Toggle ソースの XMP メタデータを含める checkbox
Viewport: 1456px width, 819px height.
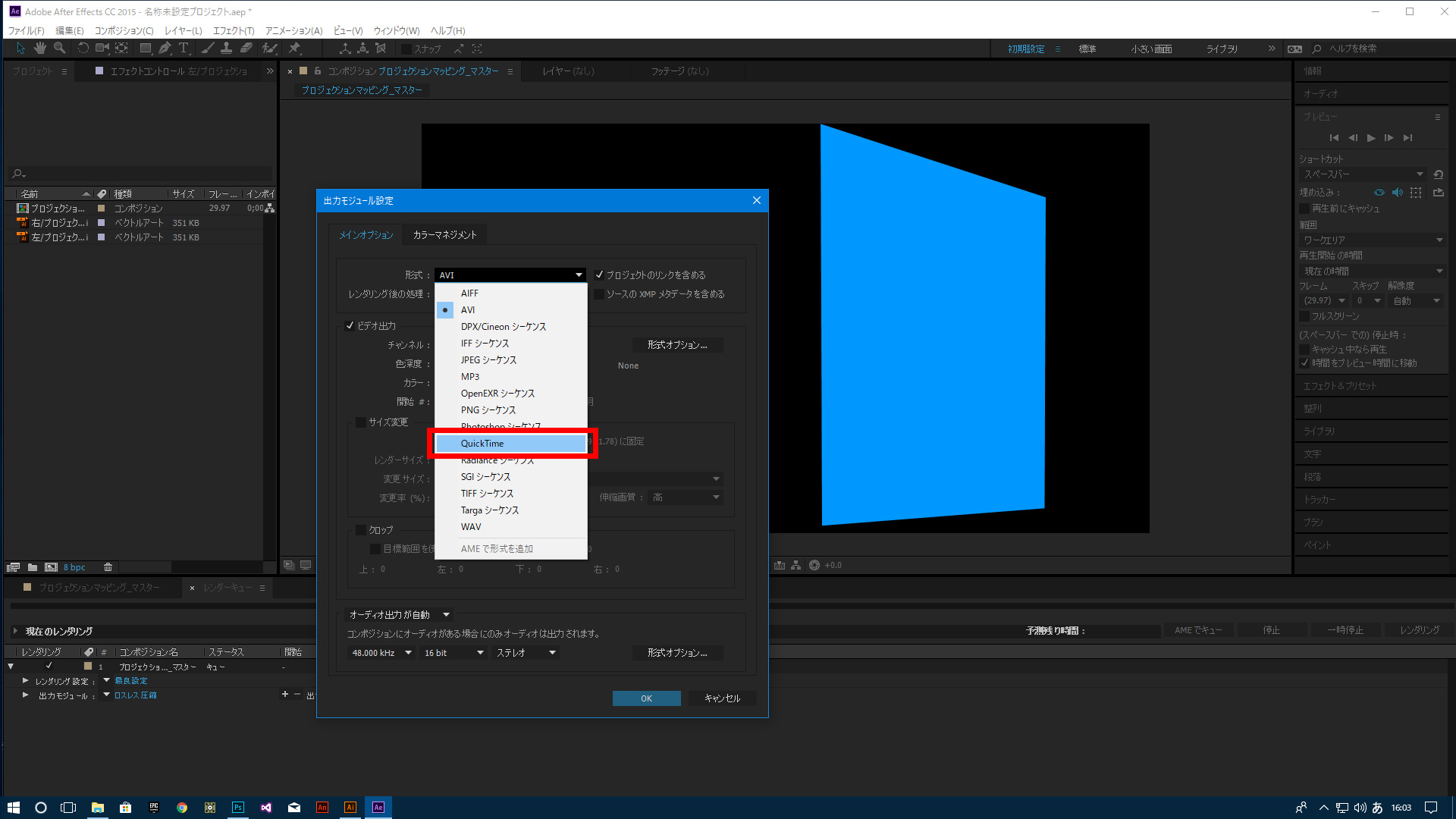(599, 294)
